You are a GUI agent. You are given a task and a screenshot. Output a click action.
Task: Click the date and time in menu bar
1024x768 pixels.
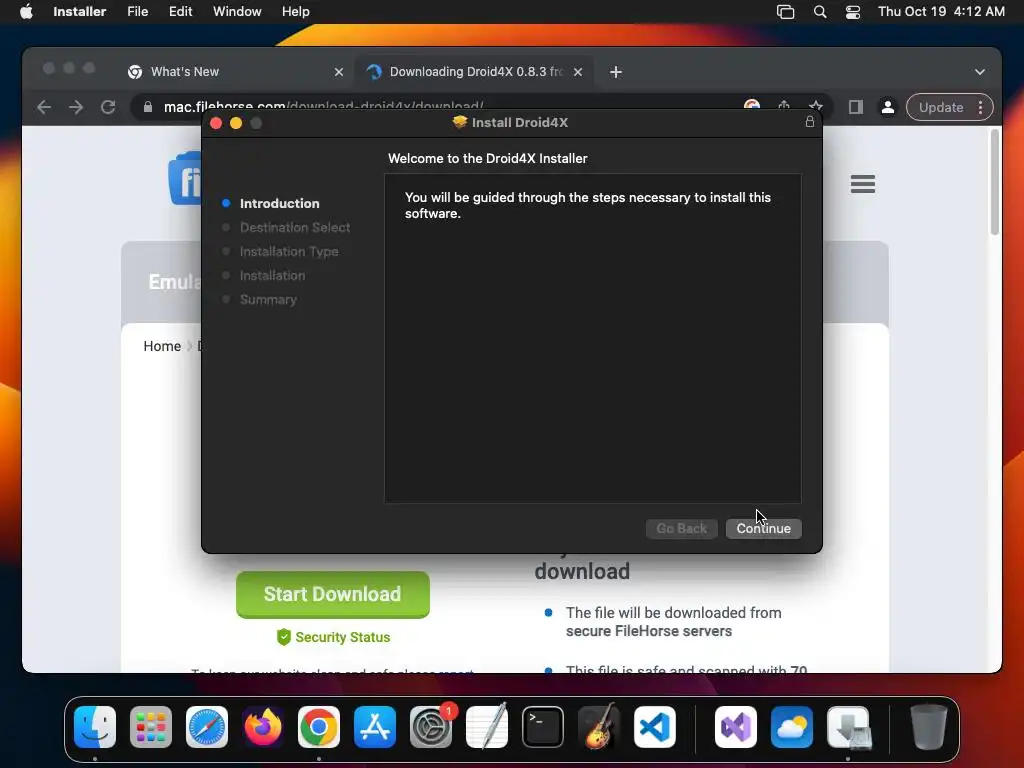point(941,11)
